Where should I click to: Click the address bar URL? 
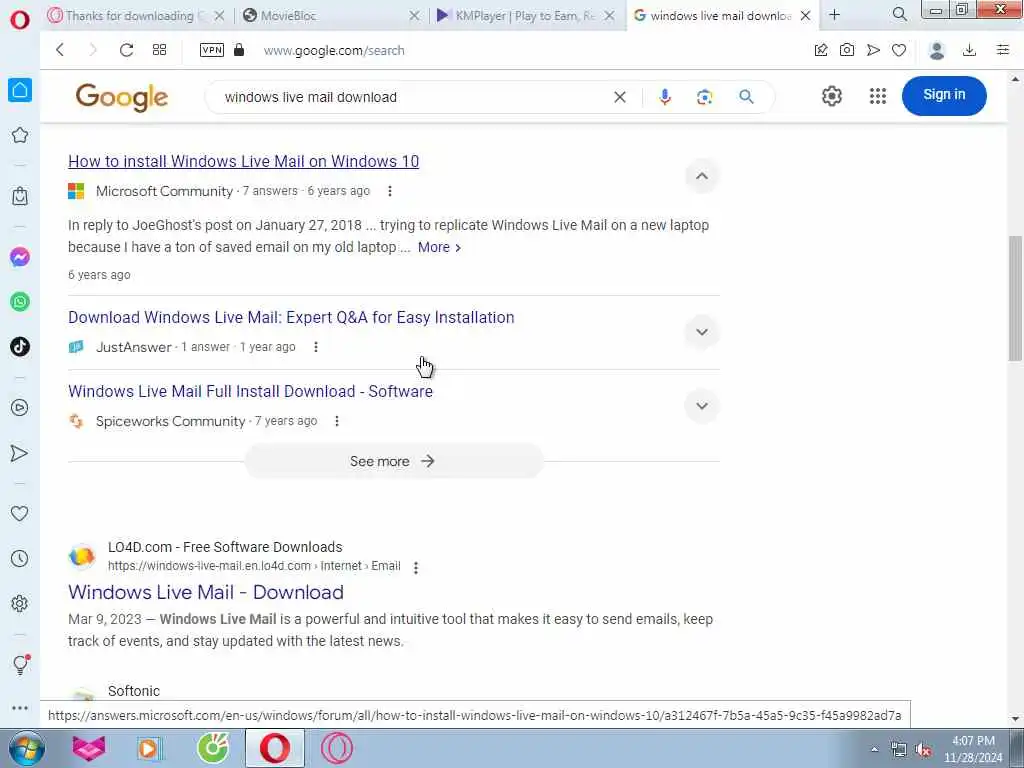(x=334, y=50)
